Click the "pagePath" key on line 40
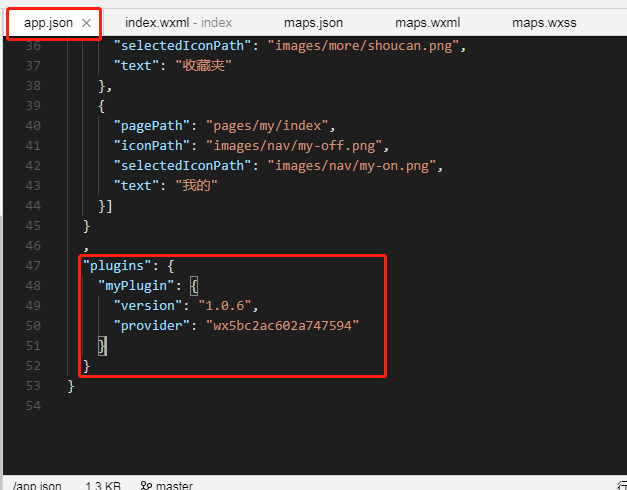The image size is (627, 490). click(152, 126)
